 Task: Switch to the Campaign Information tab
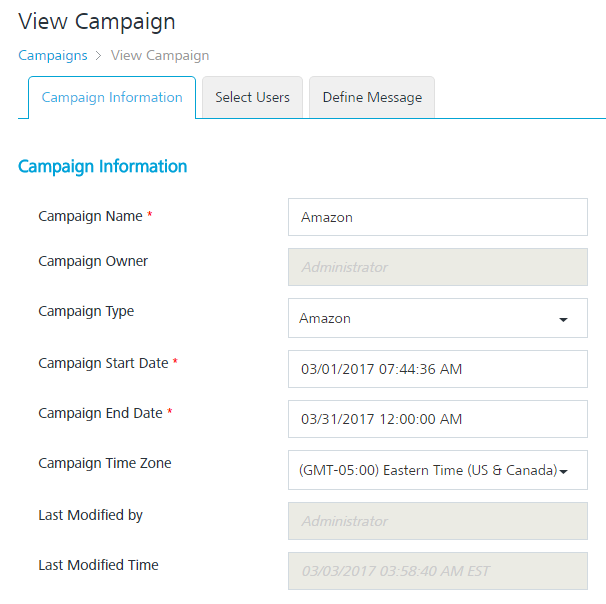[112, 98]
